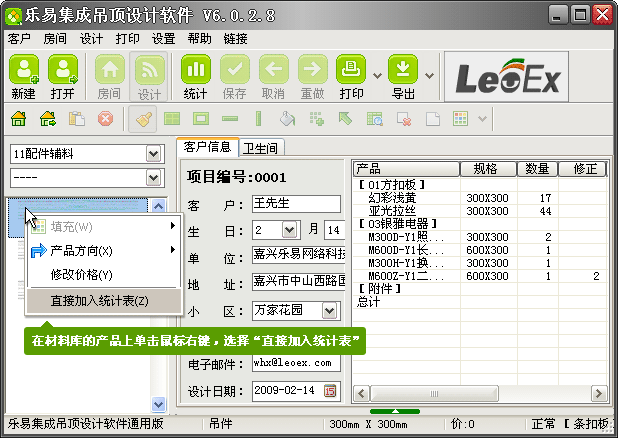Switch to the 卫生间 tab
Viewport: 618px width, 438px height.
click(261, 148)
